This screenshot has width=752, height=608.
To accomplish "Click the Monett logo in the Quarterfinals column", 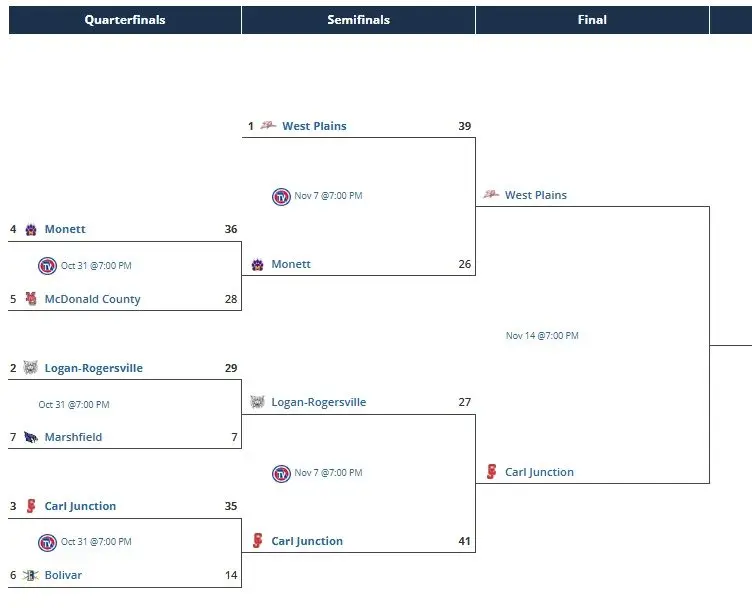I will (x=31, y=230).
